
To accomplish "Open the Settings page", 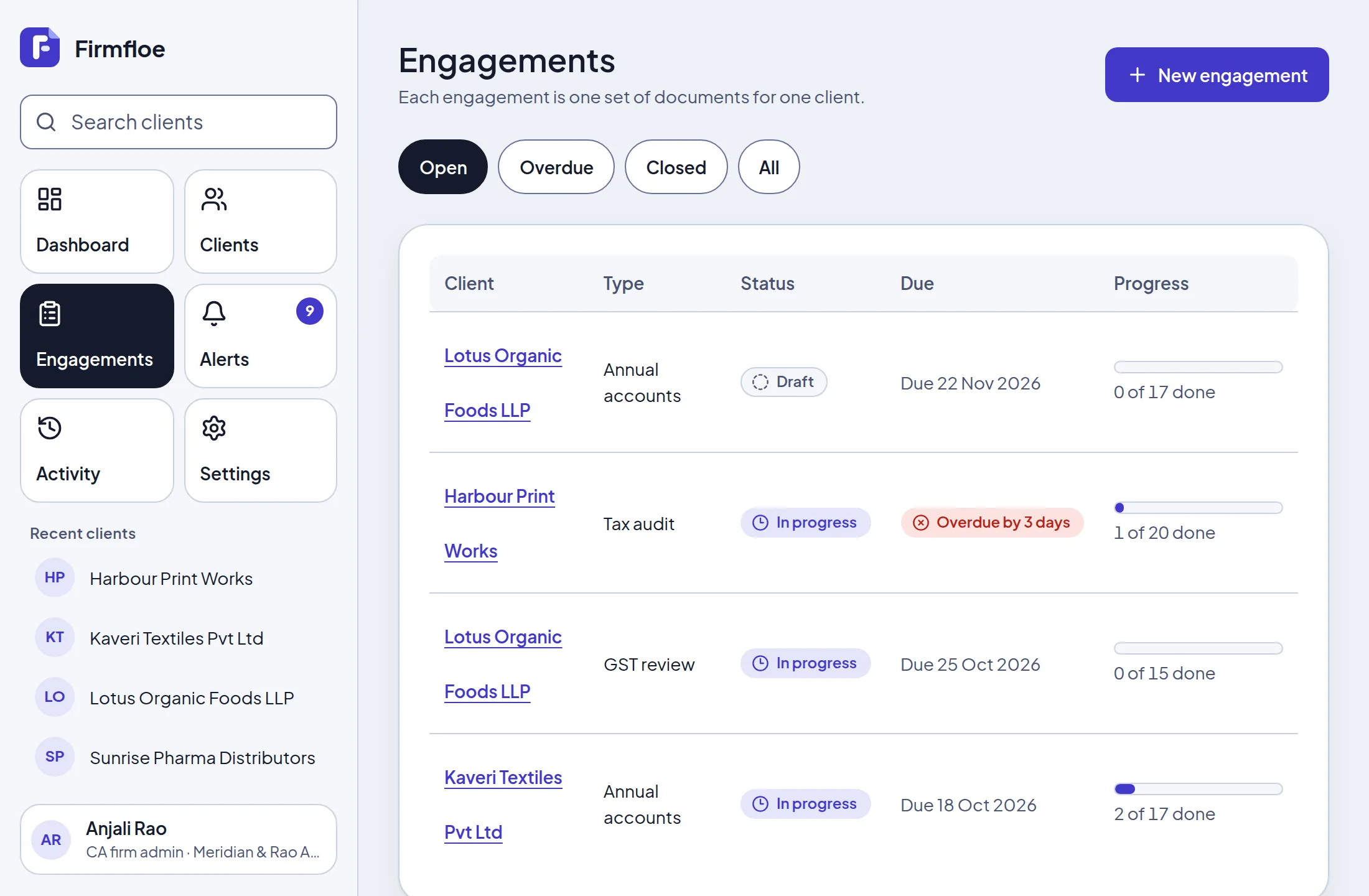I will click(x=261, y=450).
